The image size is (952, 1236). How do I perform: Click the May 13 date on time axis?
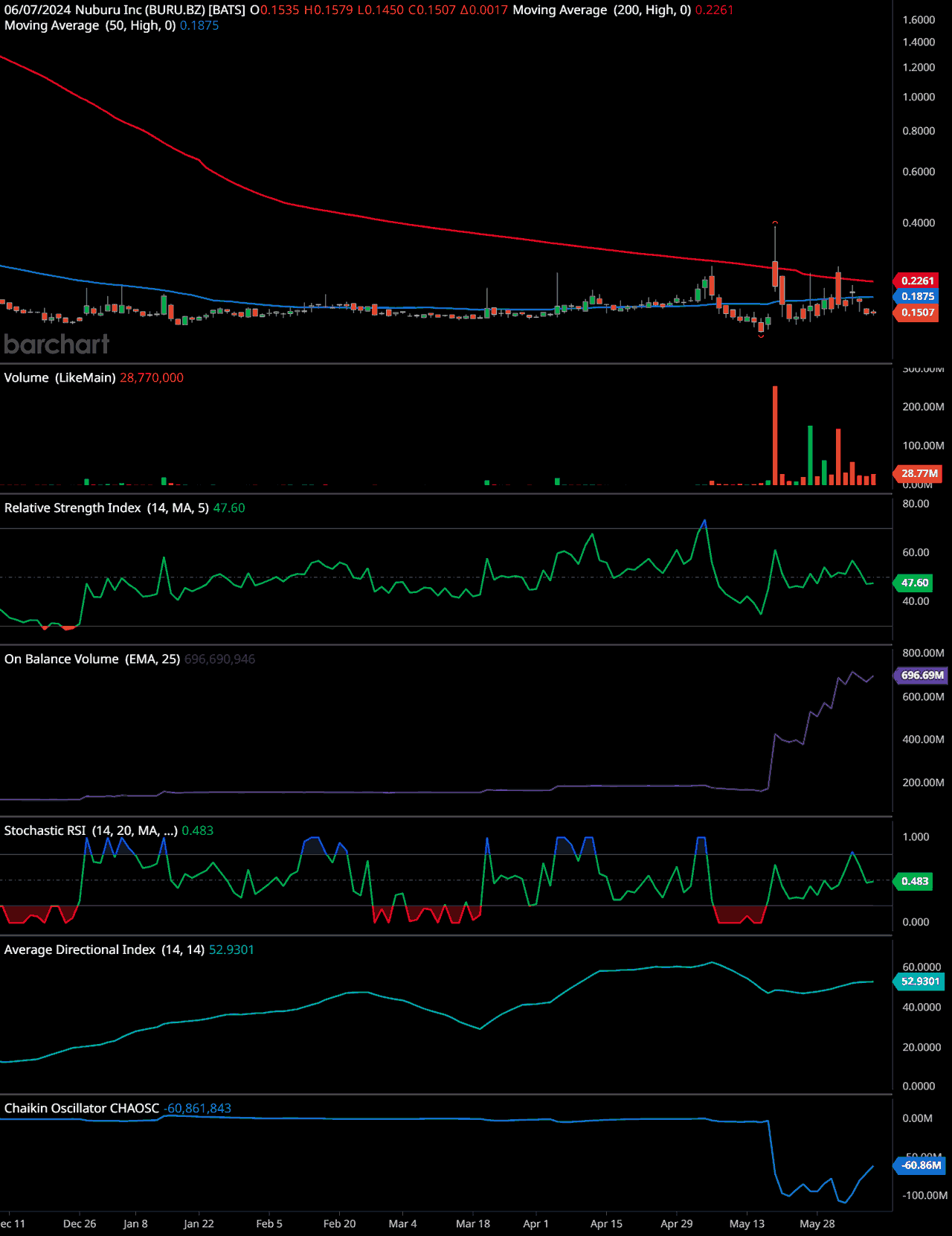coord(747,1223)
